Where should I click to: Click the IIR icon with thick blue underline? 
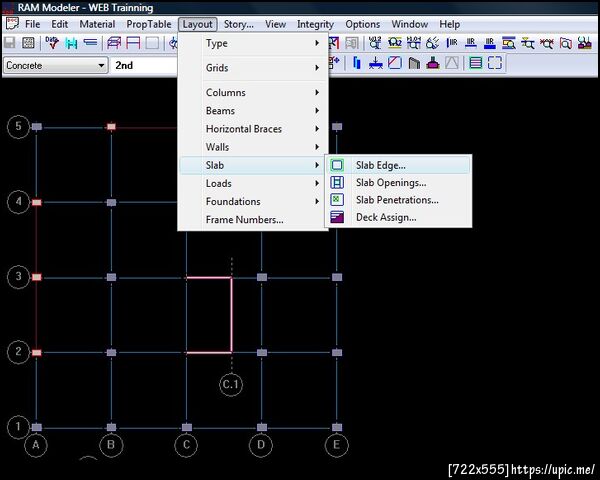[x=489, y=43]
